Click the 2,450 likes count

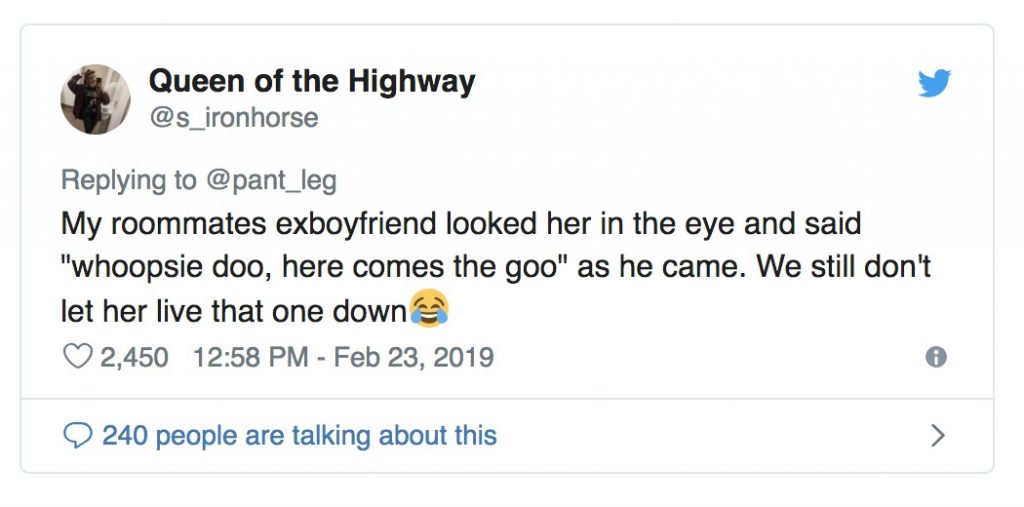pos(134,357)
